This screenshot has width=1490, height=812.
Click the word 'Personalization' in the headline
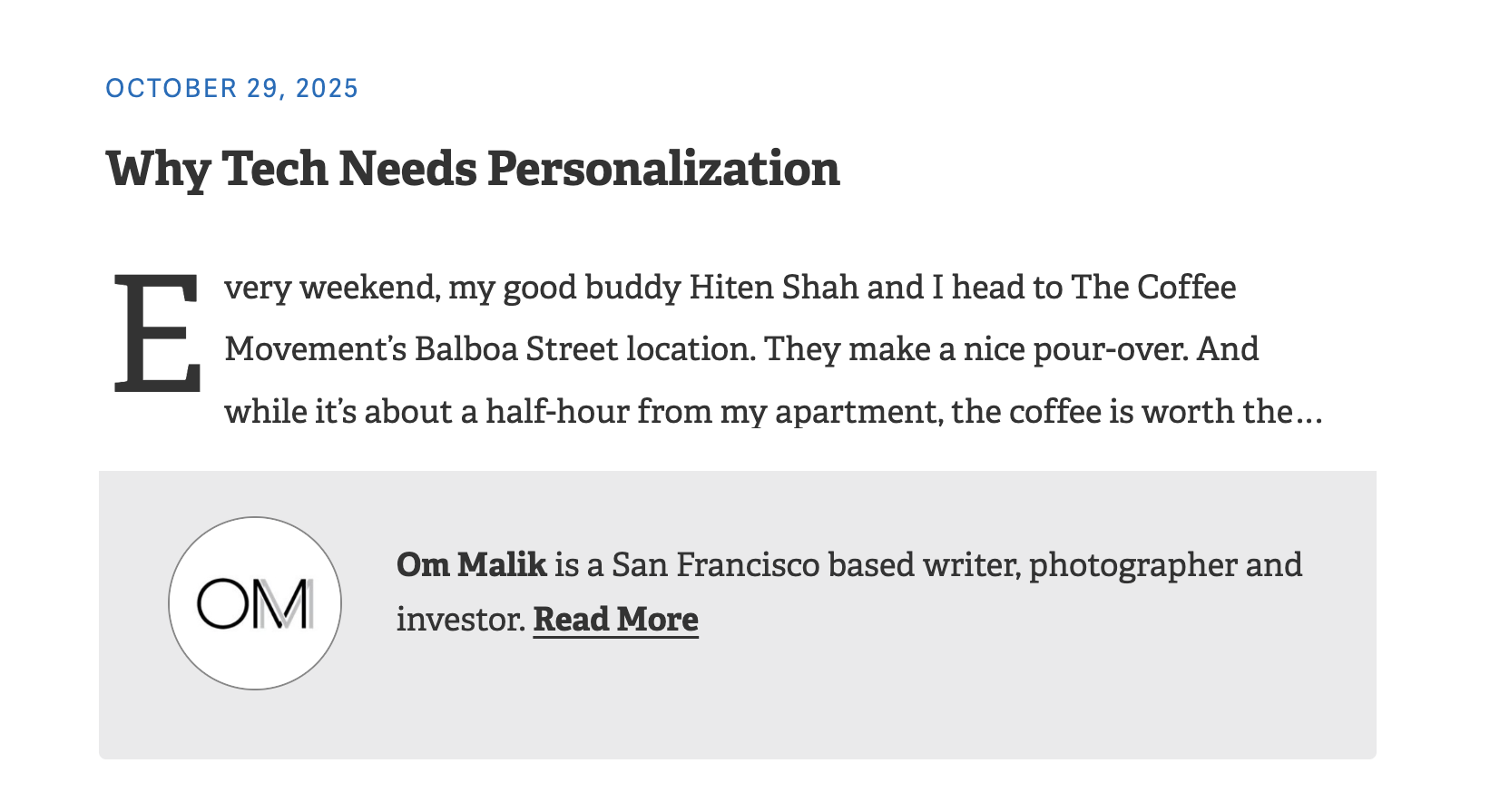tap(663, 169)
